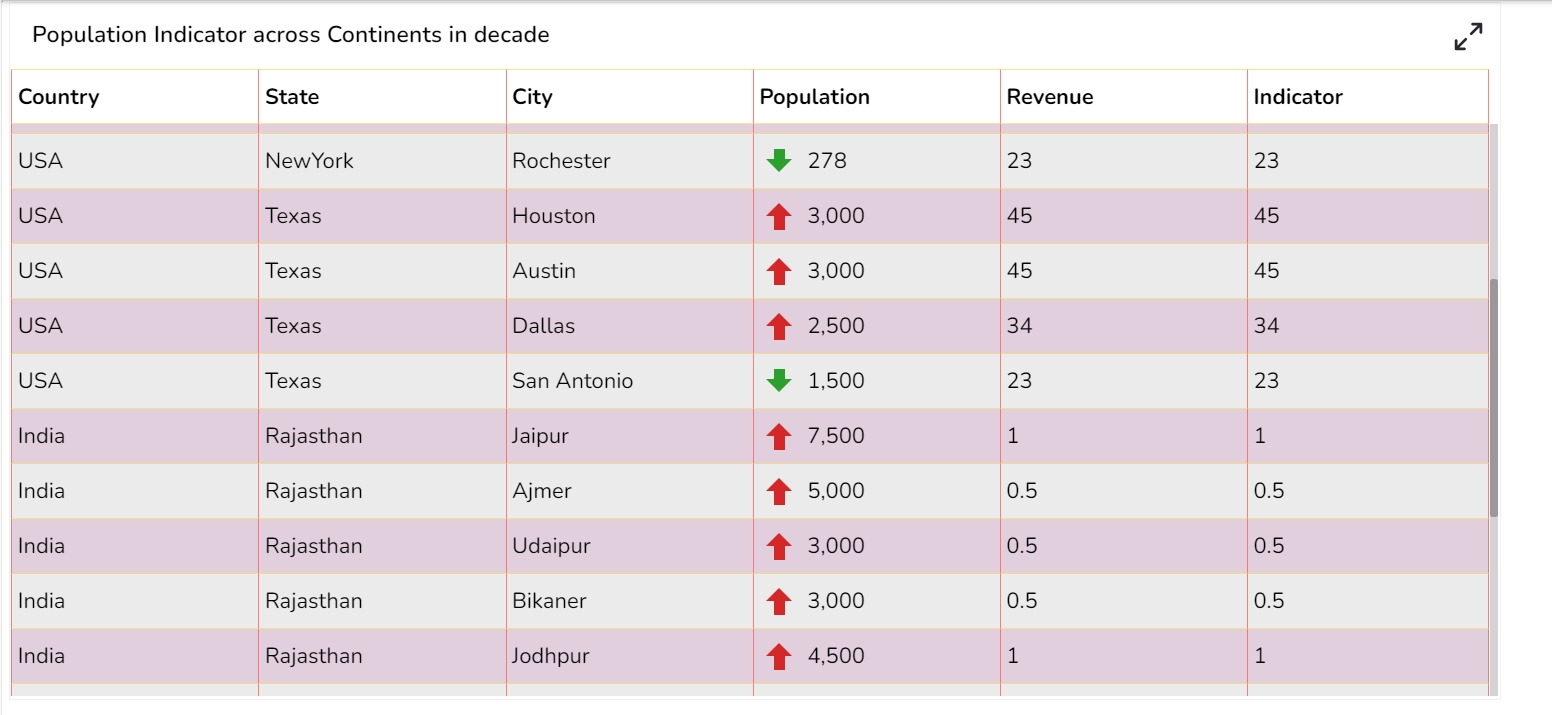The width and height of the screenshot is (1552, 715).
Task: Click the red up arrow for Jodhpur
Action: point(778,656)
